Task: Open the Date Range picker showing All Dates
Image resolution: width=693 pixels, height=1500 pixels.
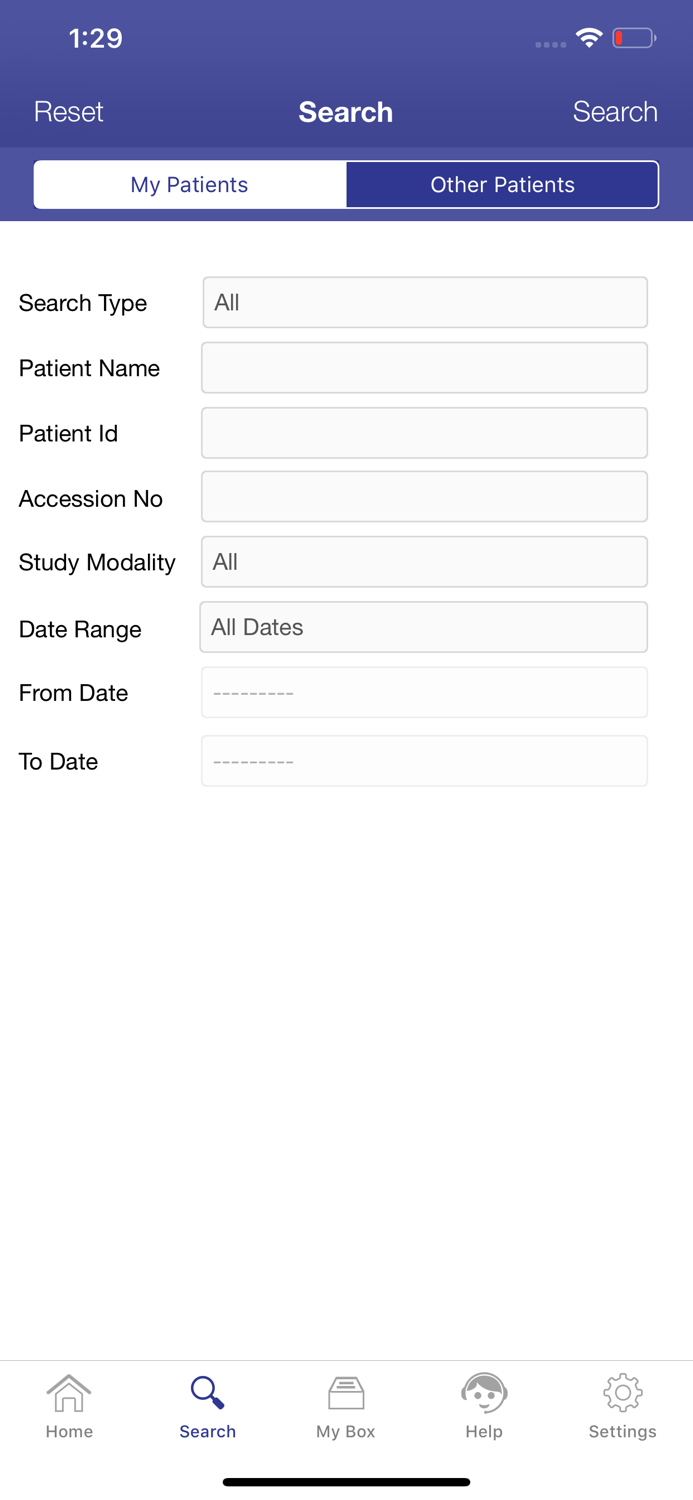Action: click(424, 627)
